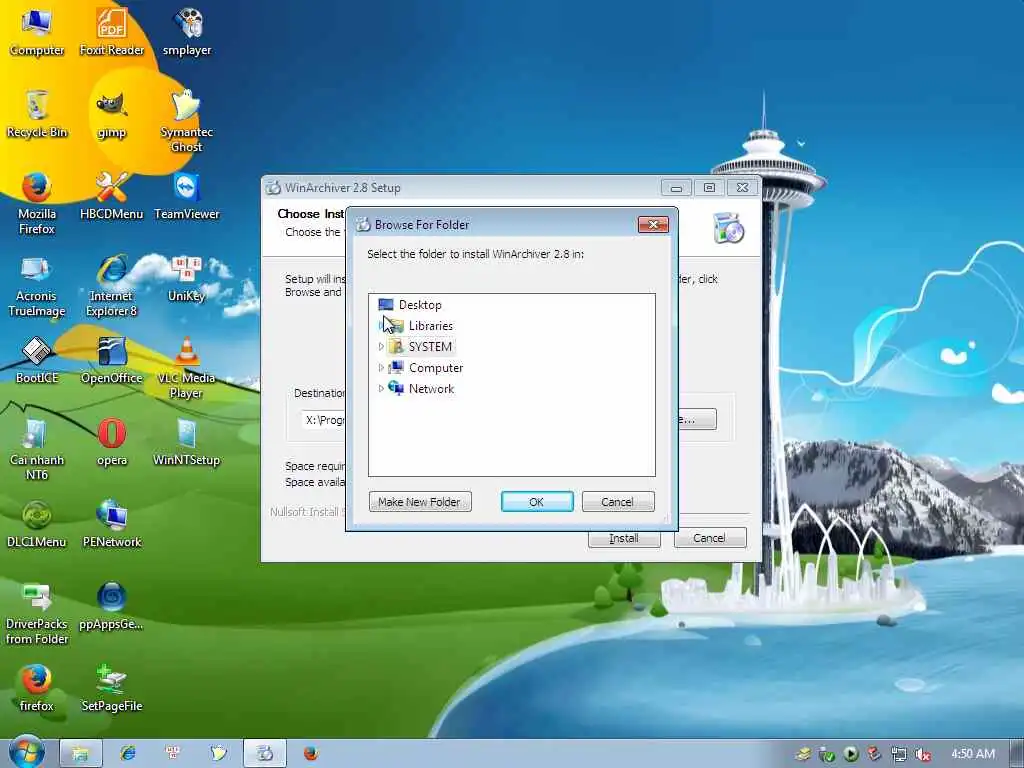Screen dimensions: 1024x768
Task: Select the DLC1Menu desktop icon
Action: pos(37,524)
